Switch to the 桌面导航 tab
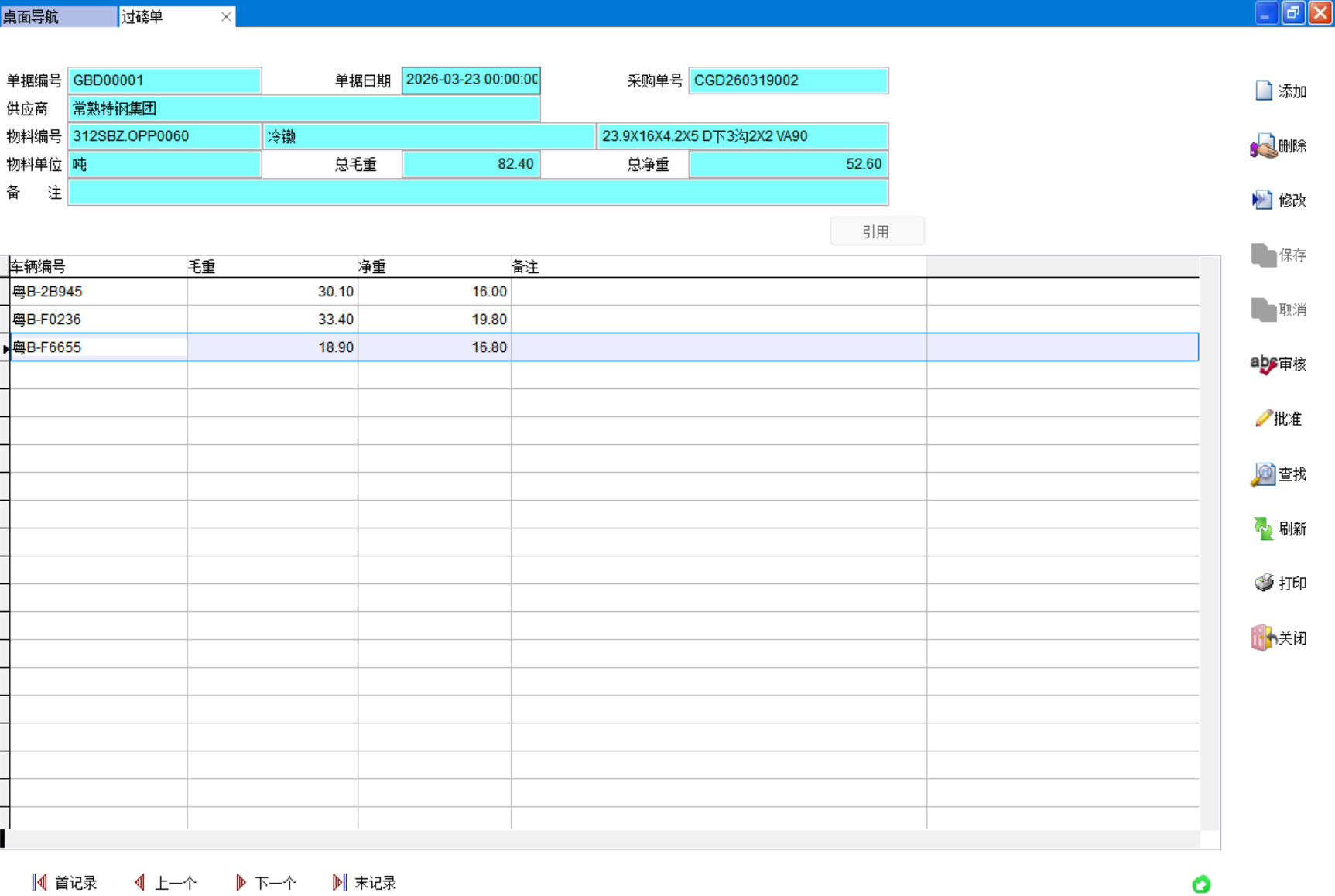Image resolution: width=1335 pixels, height=896 pixels. pos(58,16)
